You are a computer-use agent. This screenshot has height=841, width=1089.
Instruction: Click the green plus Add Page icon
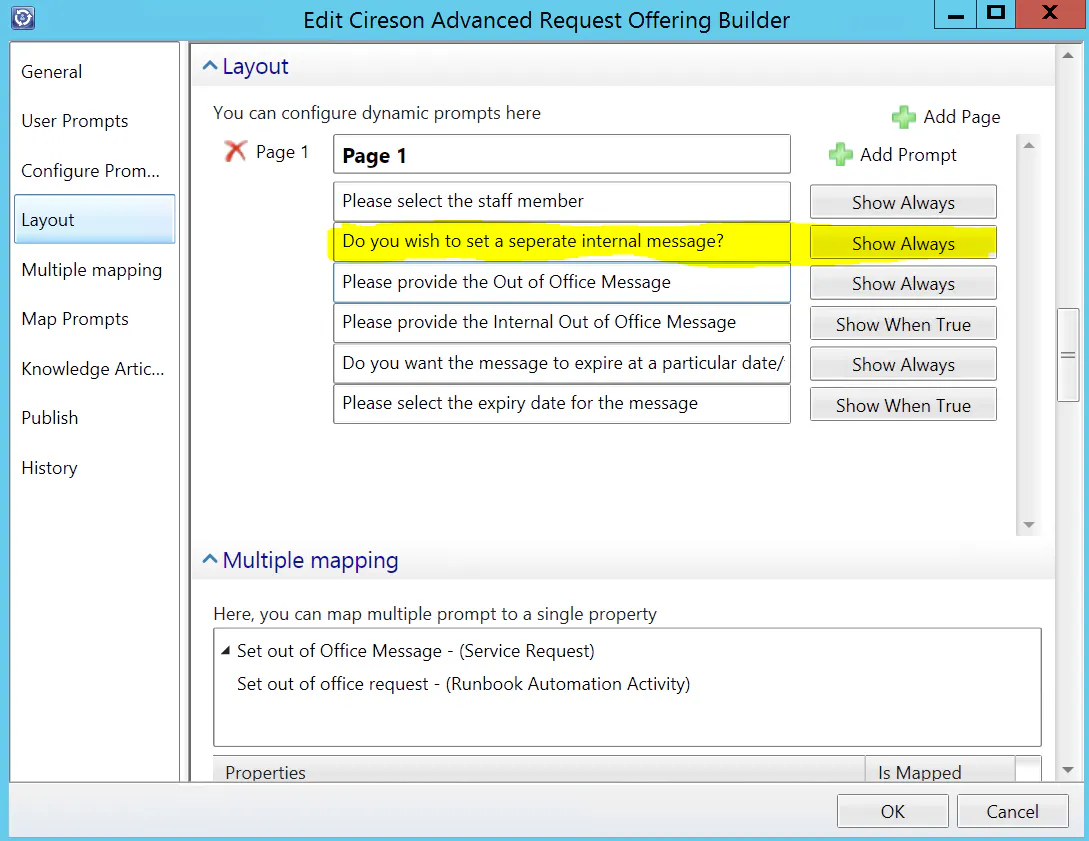tap(904, 117)
